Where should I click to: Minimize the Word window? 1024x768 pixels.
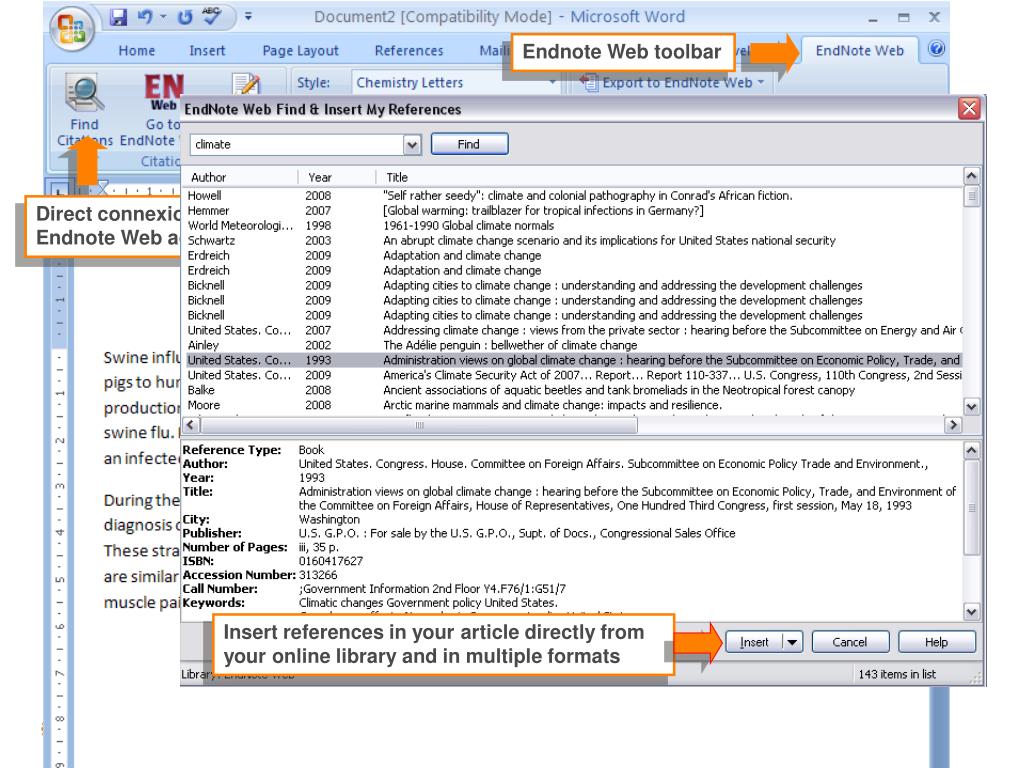873,18
